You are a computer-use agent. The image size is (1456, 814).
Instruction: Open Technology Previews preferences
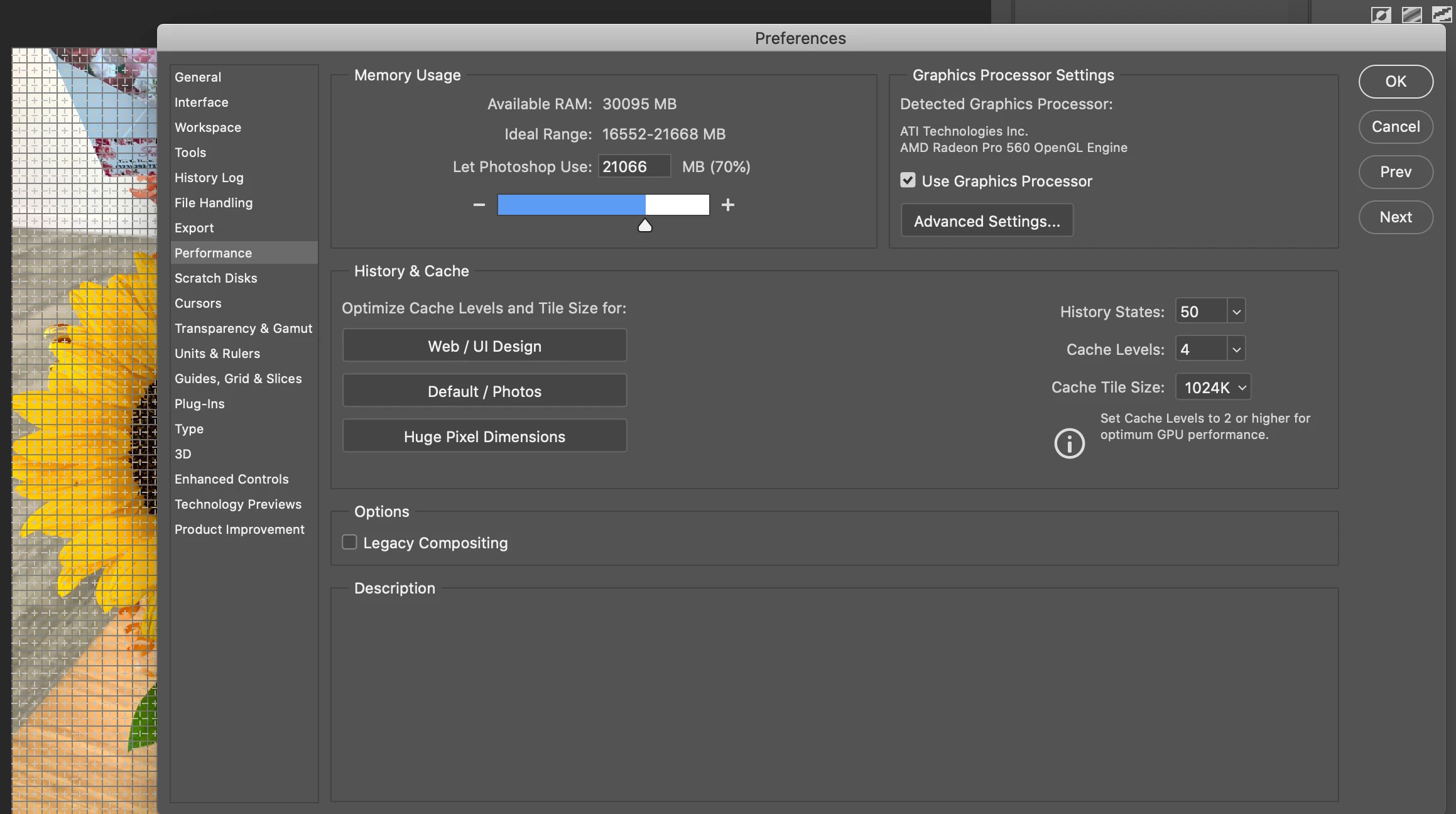(244, 504)
